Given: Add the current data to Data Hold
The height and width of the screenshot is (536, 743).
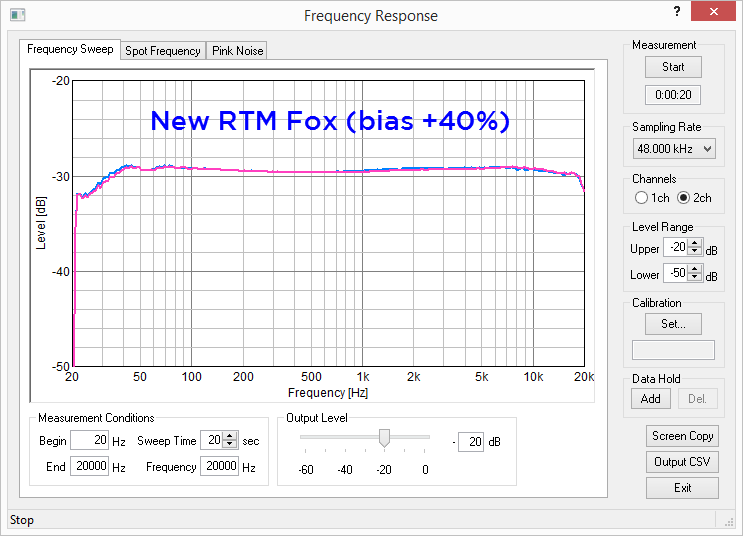Looking at the screenshot, I should point(651,399).
